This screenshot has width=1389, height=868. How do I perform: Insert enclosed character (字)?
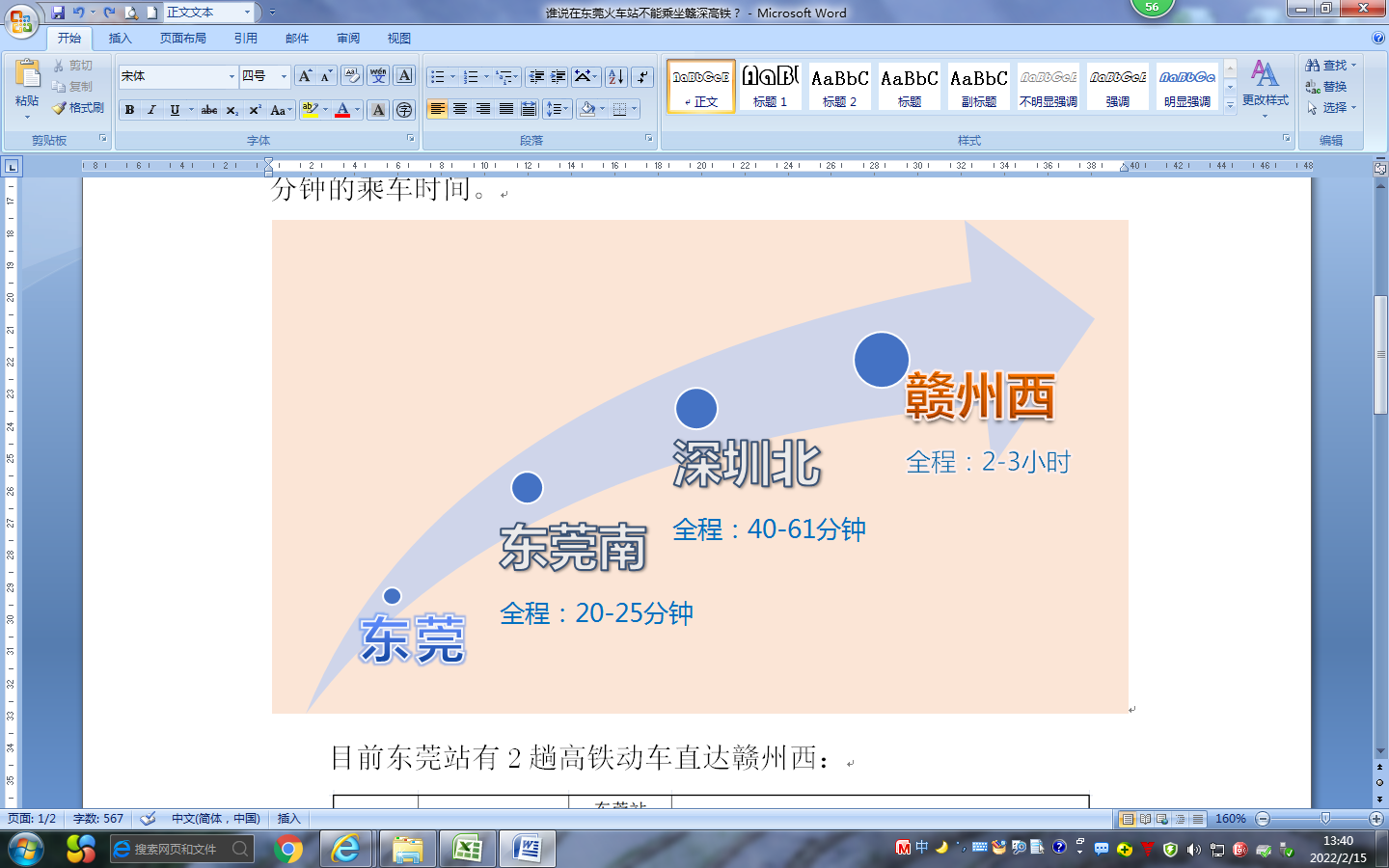pos(405,110)
